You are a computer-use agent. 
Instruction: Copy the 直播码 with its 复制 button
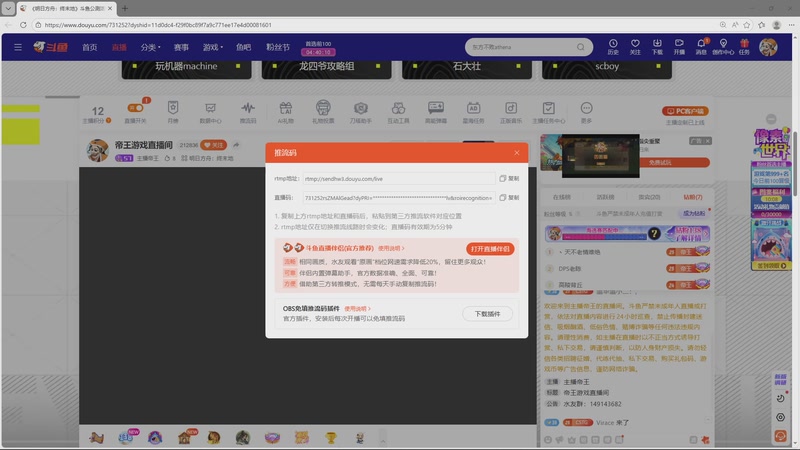pos(509,197)
